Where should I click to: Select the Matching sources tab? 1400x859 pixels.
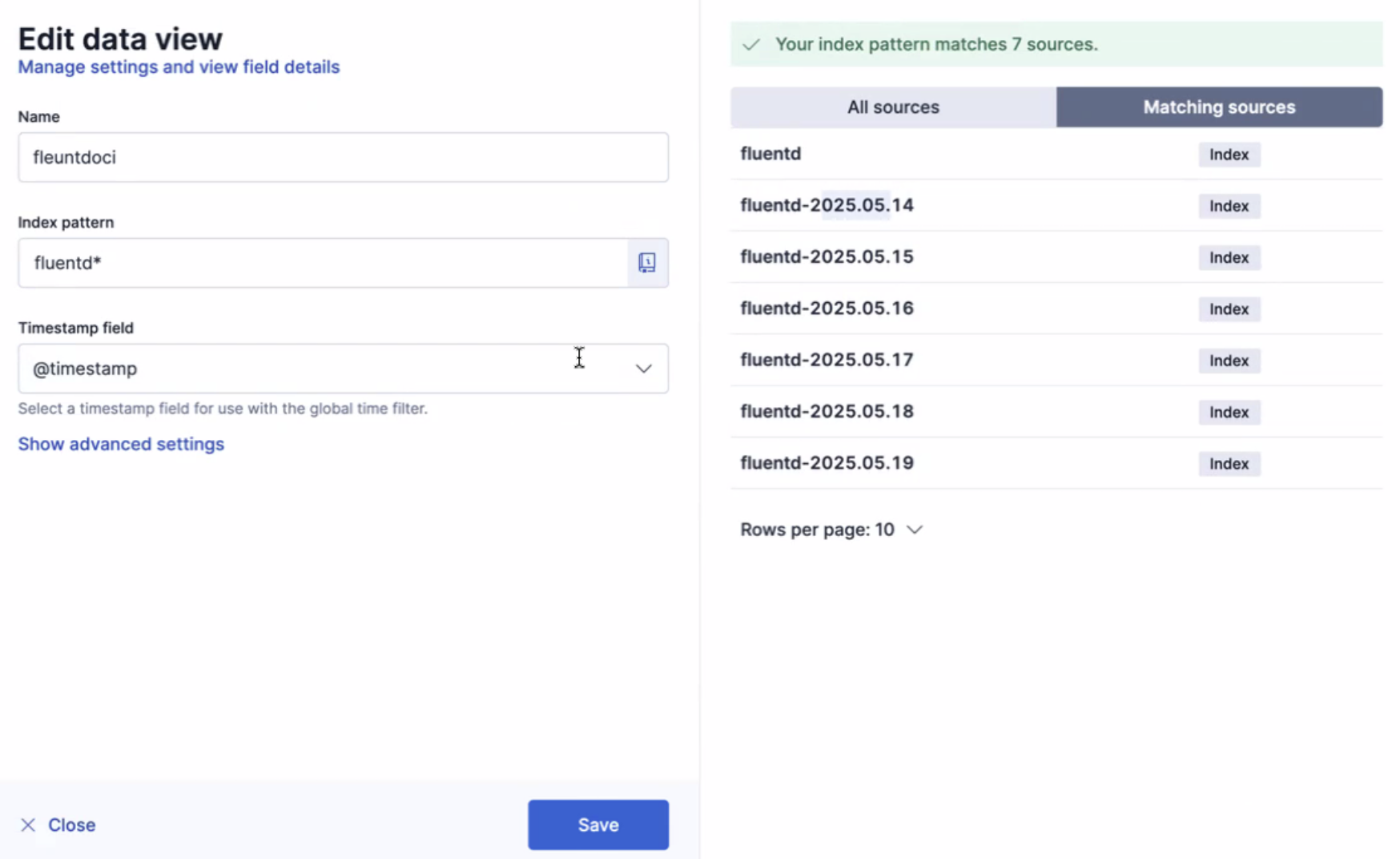1219,107
